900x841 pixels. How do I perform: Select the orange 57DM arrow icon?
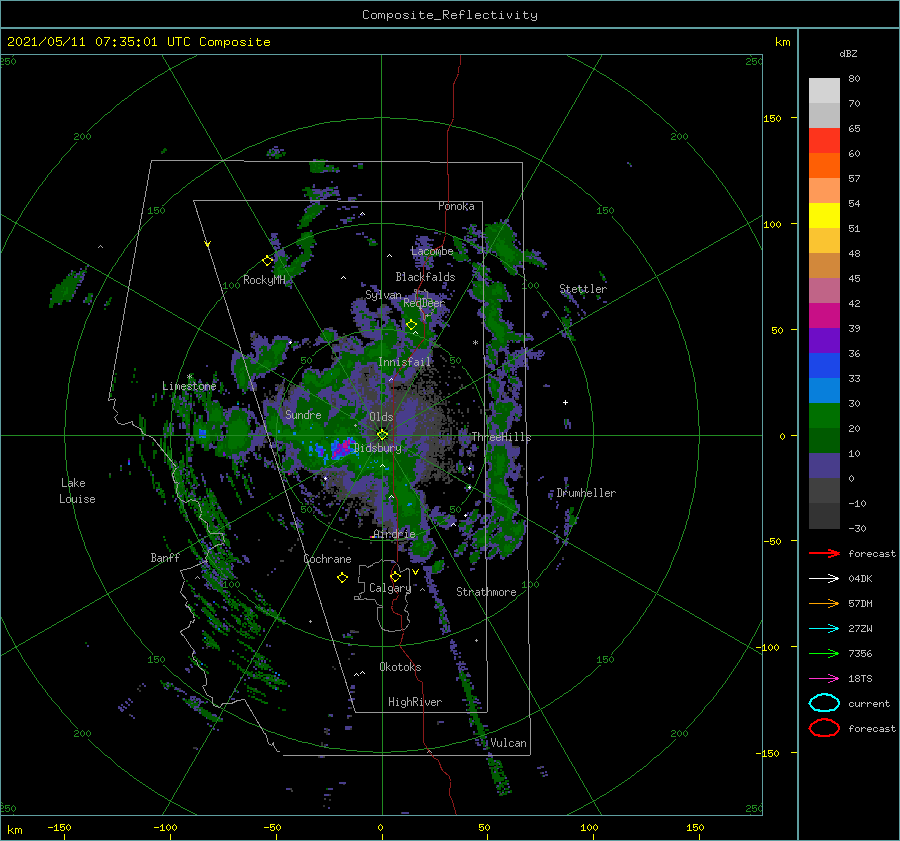click(824, 603)
